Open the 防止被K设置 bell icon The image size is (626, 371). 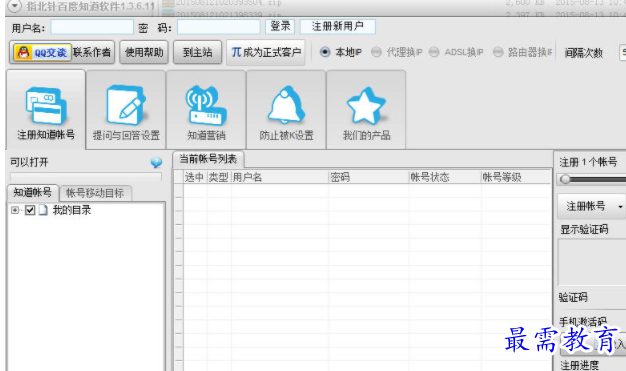click(286, 110)
